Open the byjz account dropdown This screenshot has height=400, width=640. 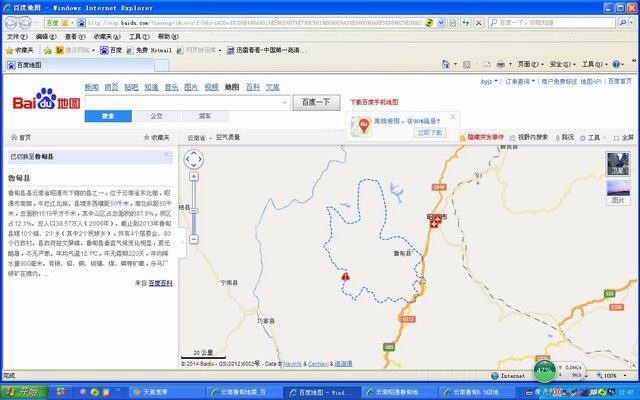pos(489,82)
